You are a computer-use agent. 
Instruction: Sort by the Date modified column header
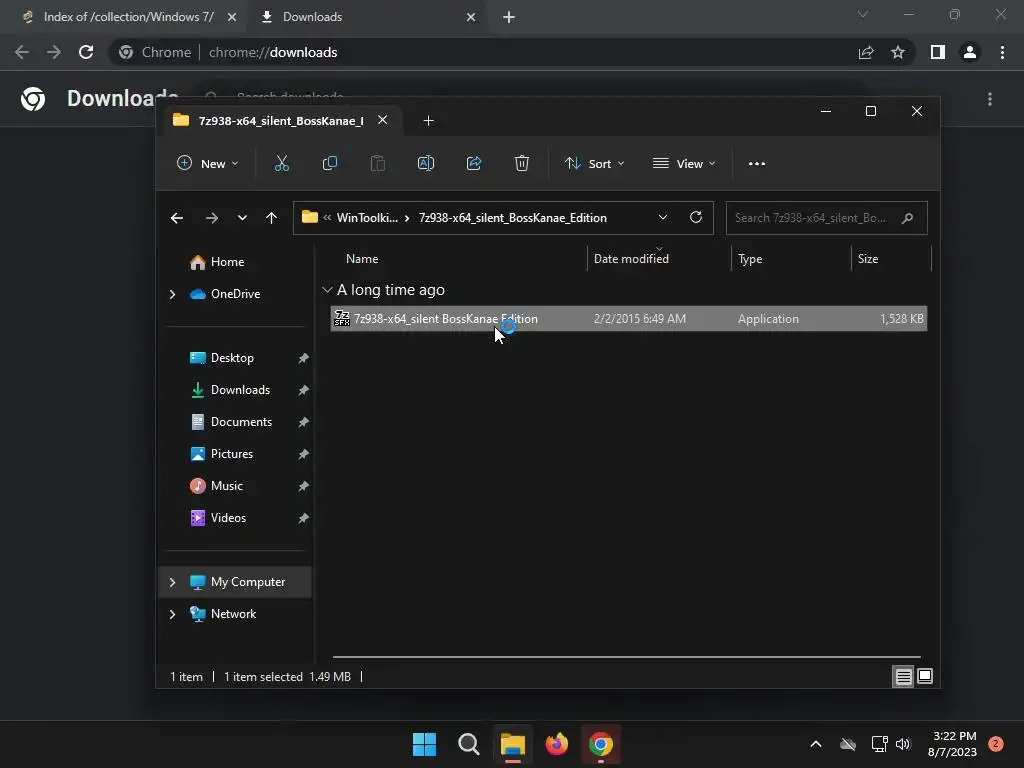(x=631, y=259)
